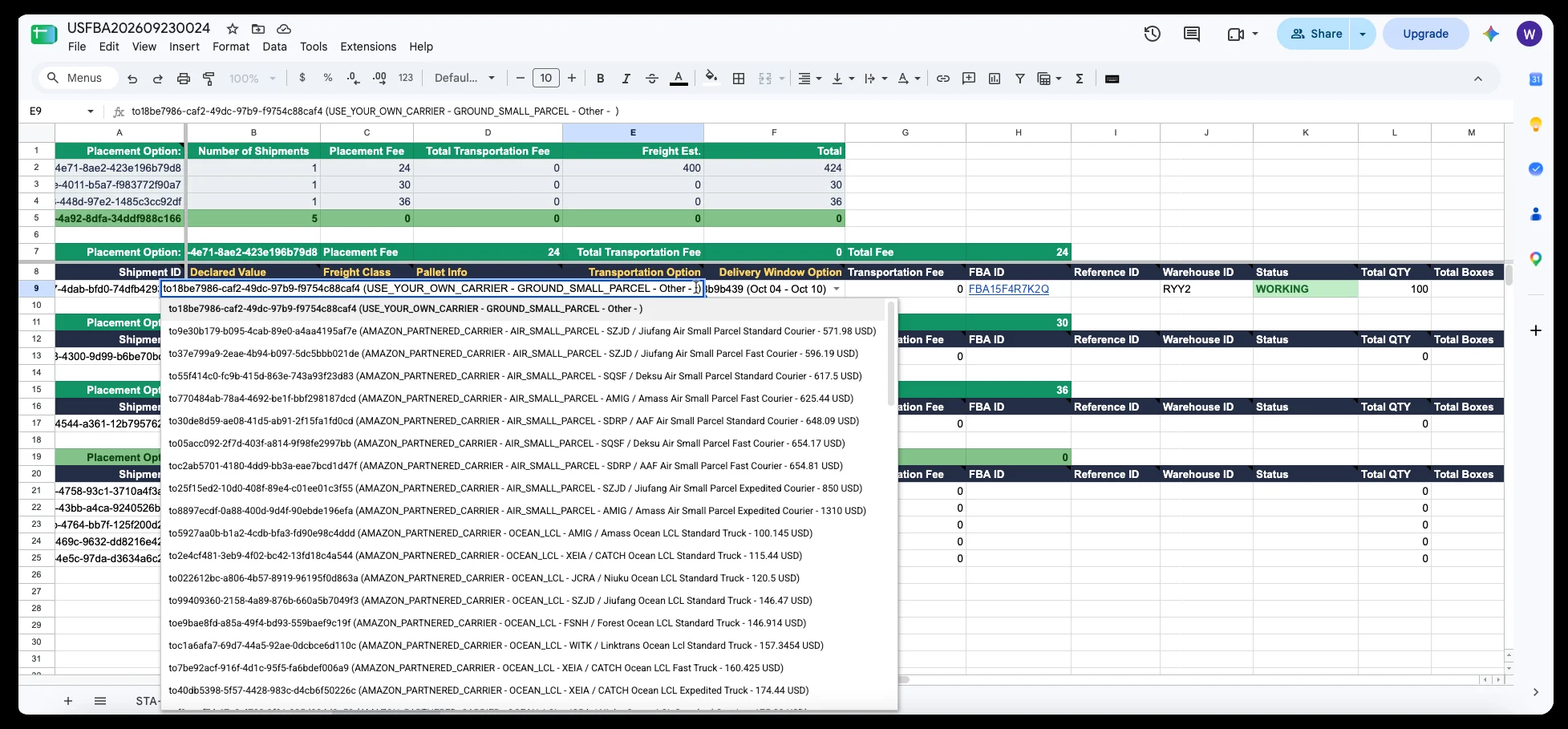Open the Insert menu
Viewport: 1568px width, 729px height.
pyautogui.click(x=184, y=47)
